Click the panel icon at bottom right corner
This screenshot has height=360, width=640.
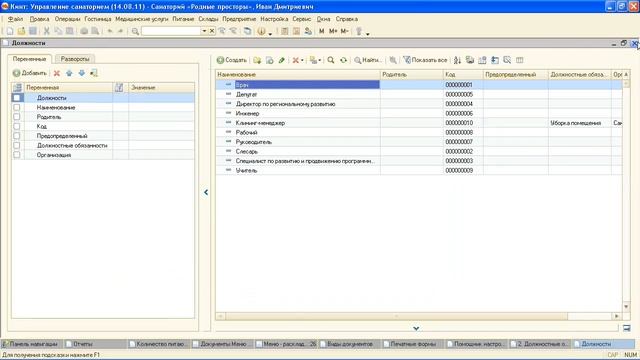[627, 328]
